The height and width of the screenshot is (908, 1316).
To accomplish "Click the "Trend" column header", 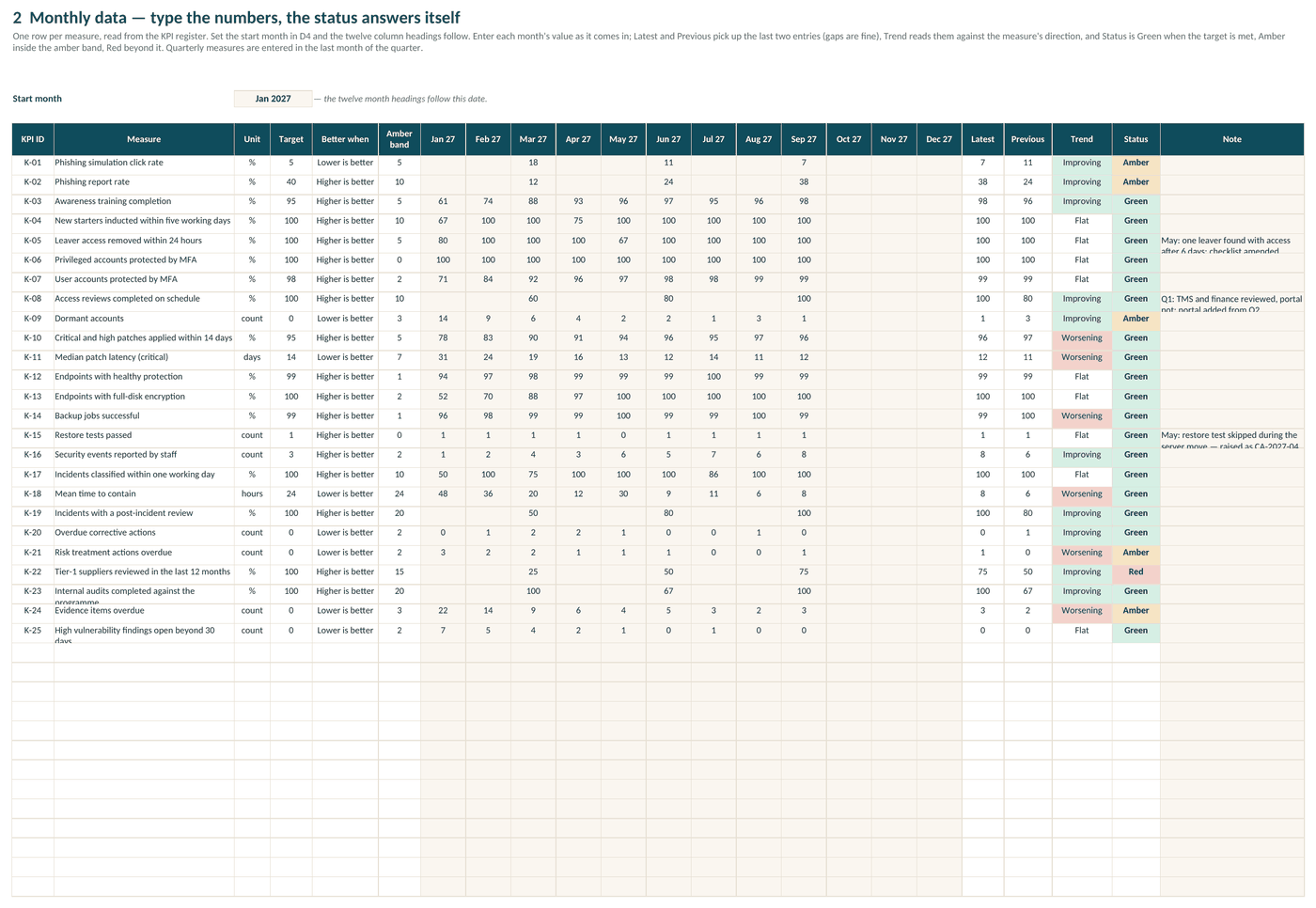I will pyautogui.click(x=1082, y=139).
